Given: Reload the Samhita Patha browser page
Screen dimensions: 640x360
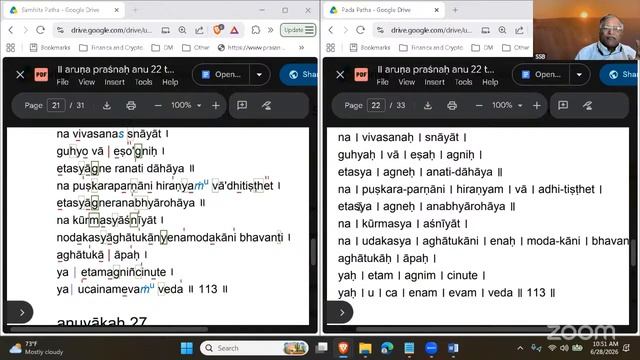Looking at the screenshot, I should pos(40,30).
